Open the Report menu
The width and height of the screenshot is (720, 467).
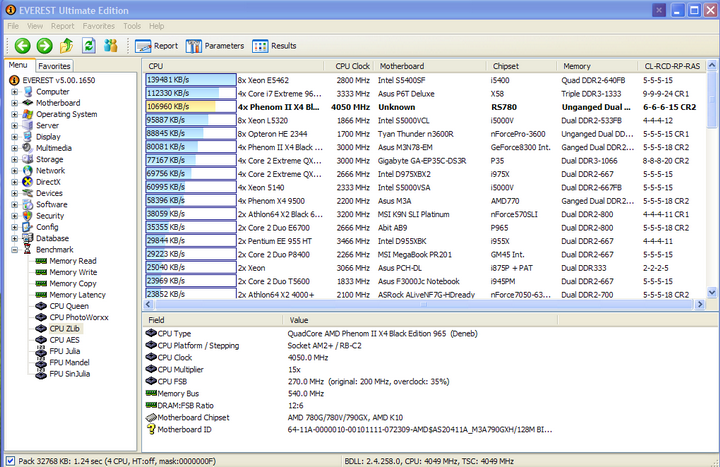(x=62, y=26)
